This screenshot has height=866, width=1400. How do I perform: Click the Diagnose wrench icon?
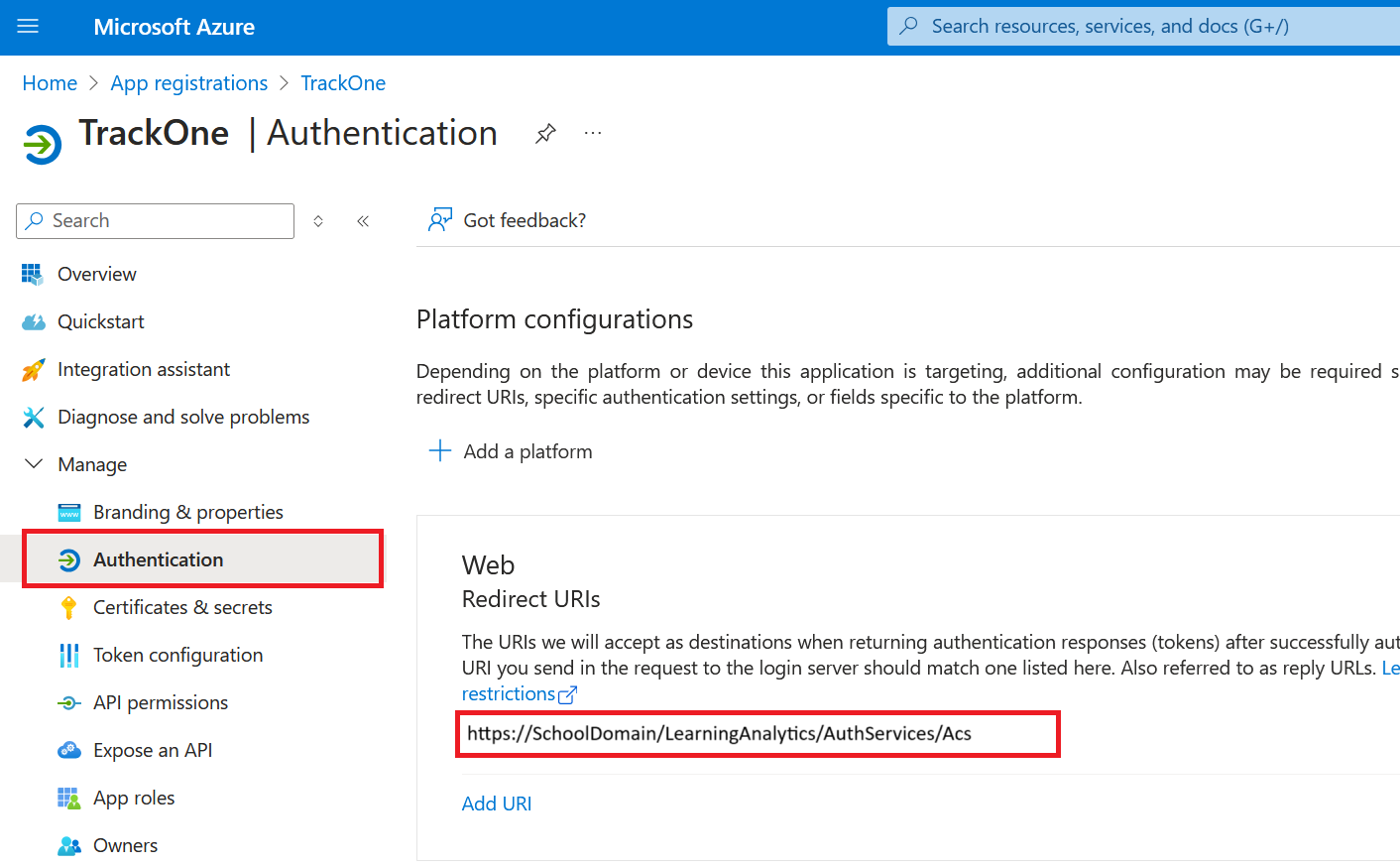coord(34,418)
